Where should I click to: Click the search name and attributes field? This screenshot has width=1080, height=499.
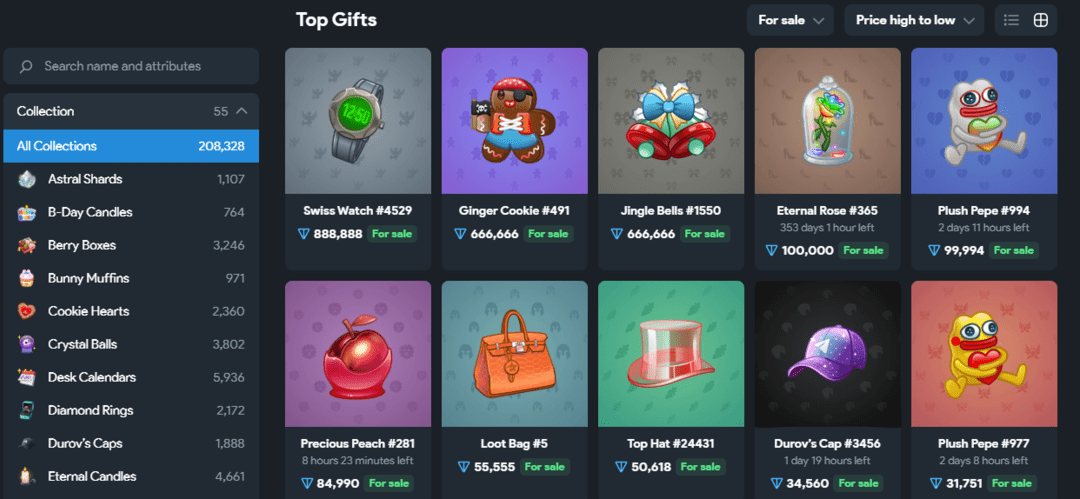tap(131, 66)
